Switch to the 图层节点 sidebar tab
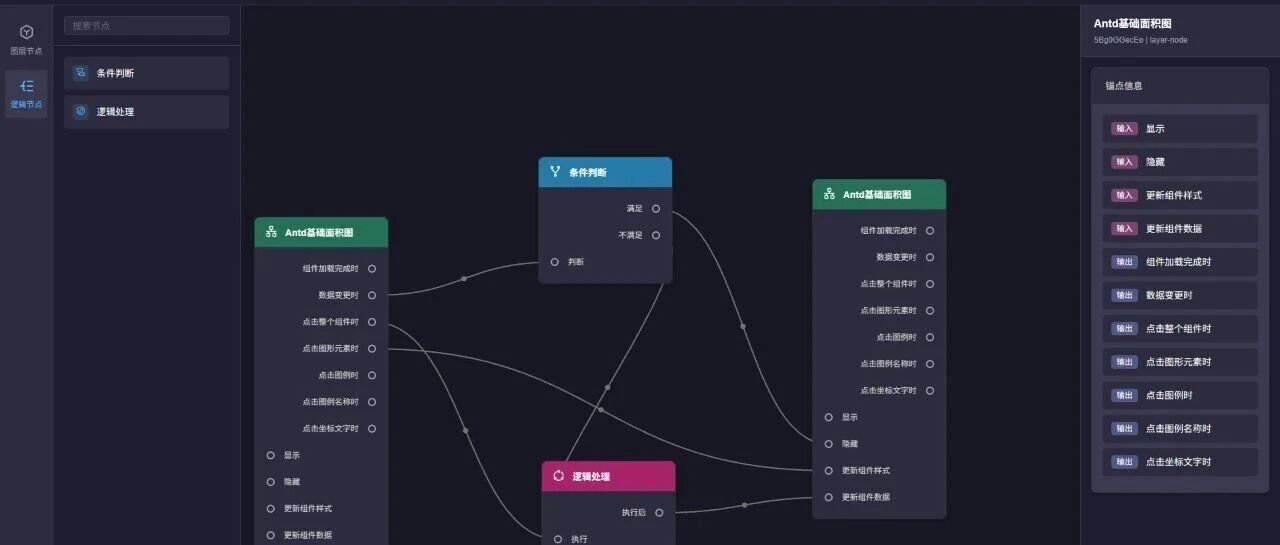The width and height of the screenshot is (1280, 545). point(26,40)
